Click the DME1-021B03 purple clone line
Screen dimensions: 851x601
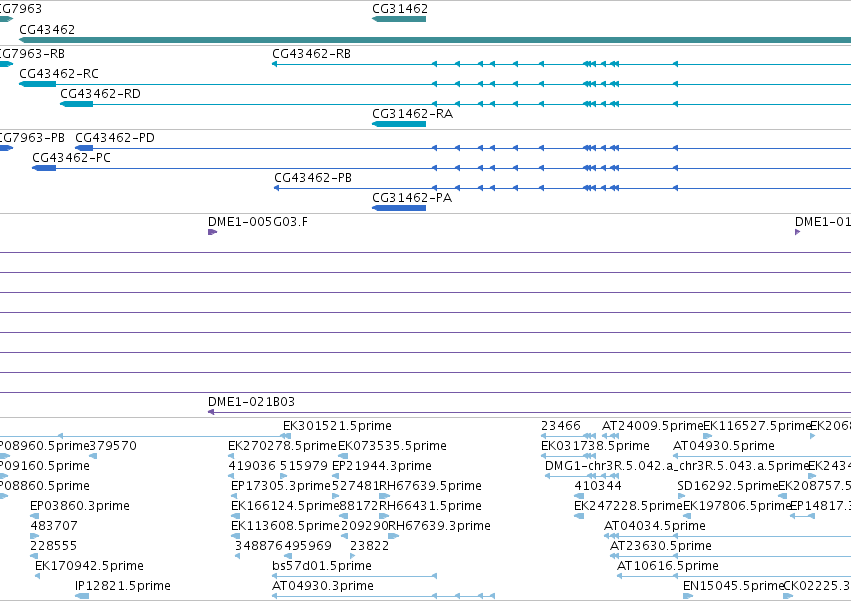point(529,412)
